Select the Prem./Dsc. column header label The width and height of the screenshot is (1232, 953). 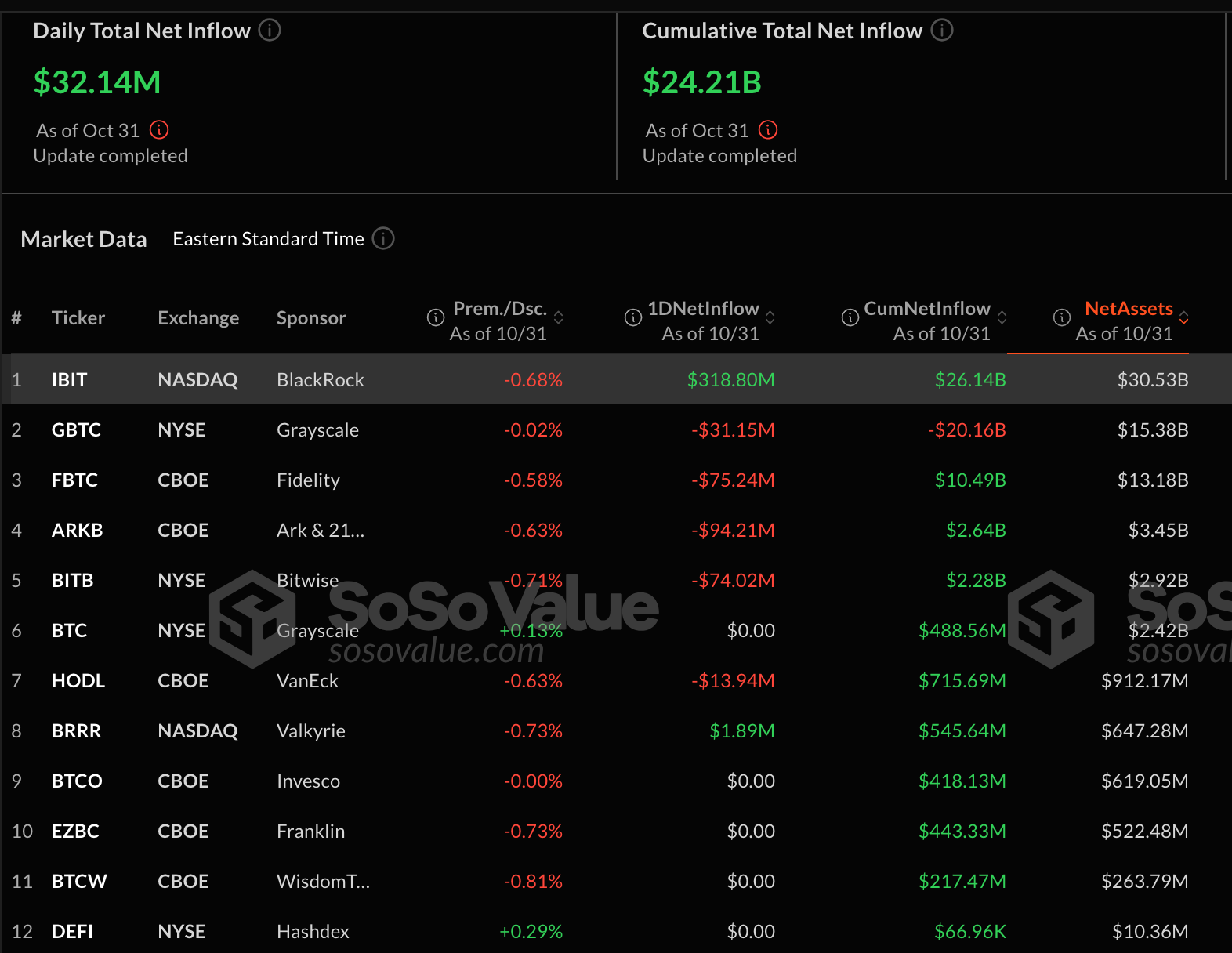(x=500, y=309)
